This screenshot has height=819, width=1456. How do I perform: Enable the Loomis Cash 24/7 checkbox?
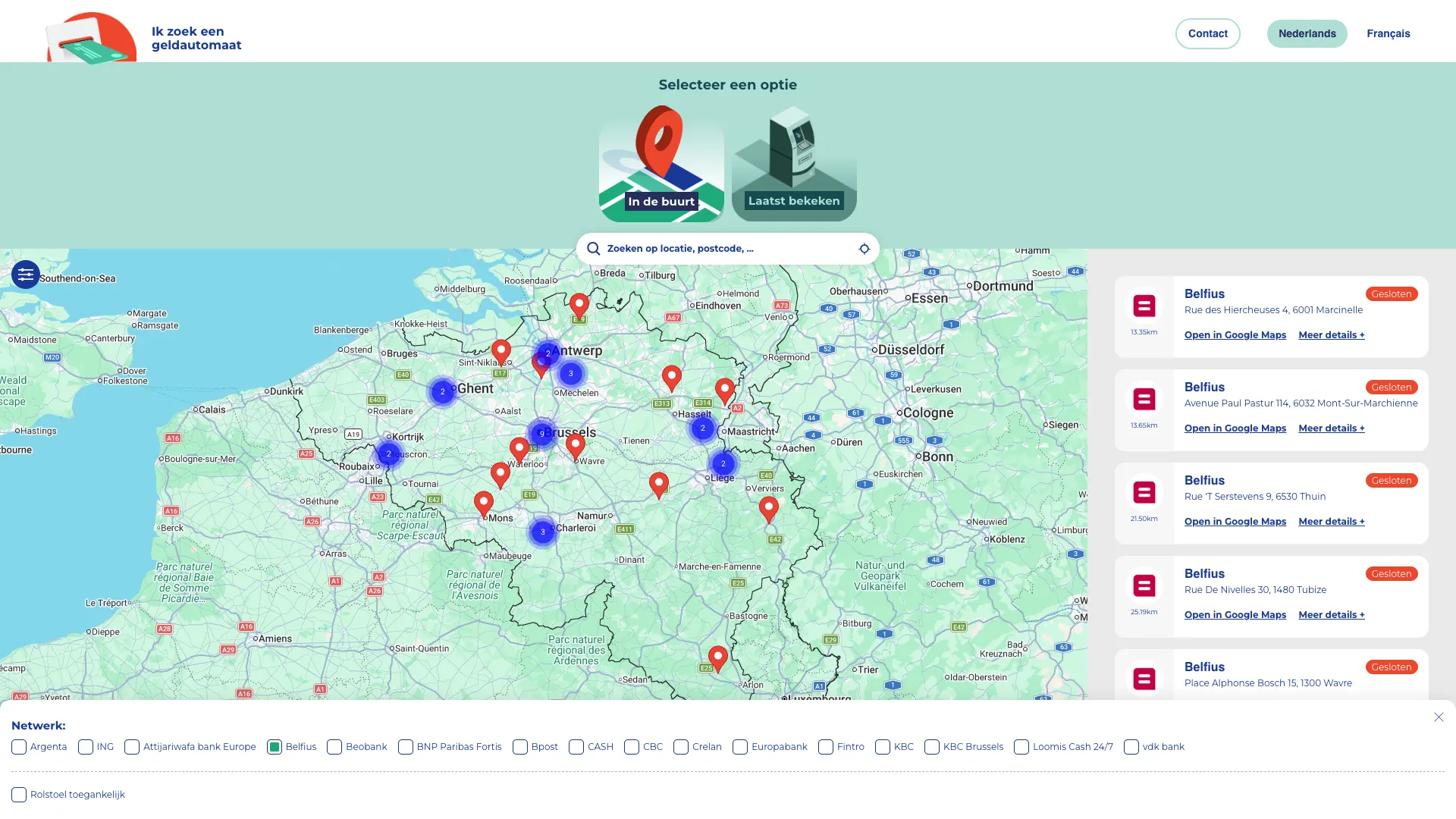click(1021, 747)
